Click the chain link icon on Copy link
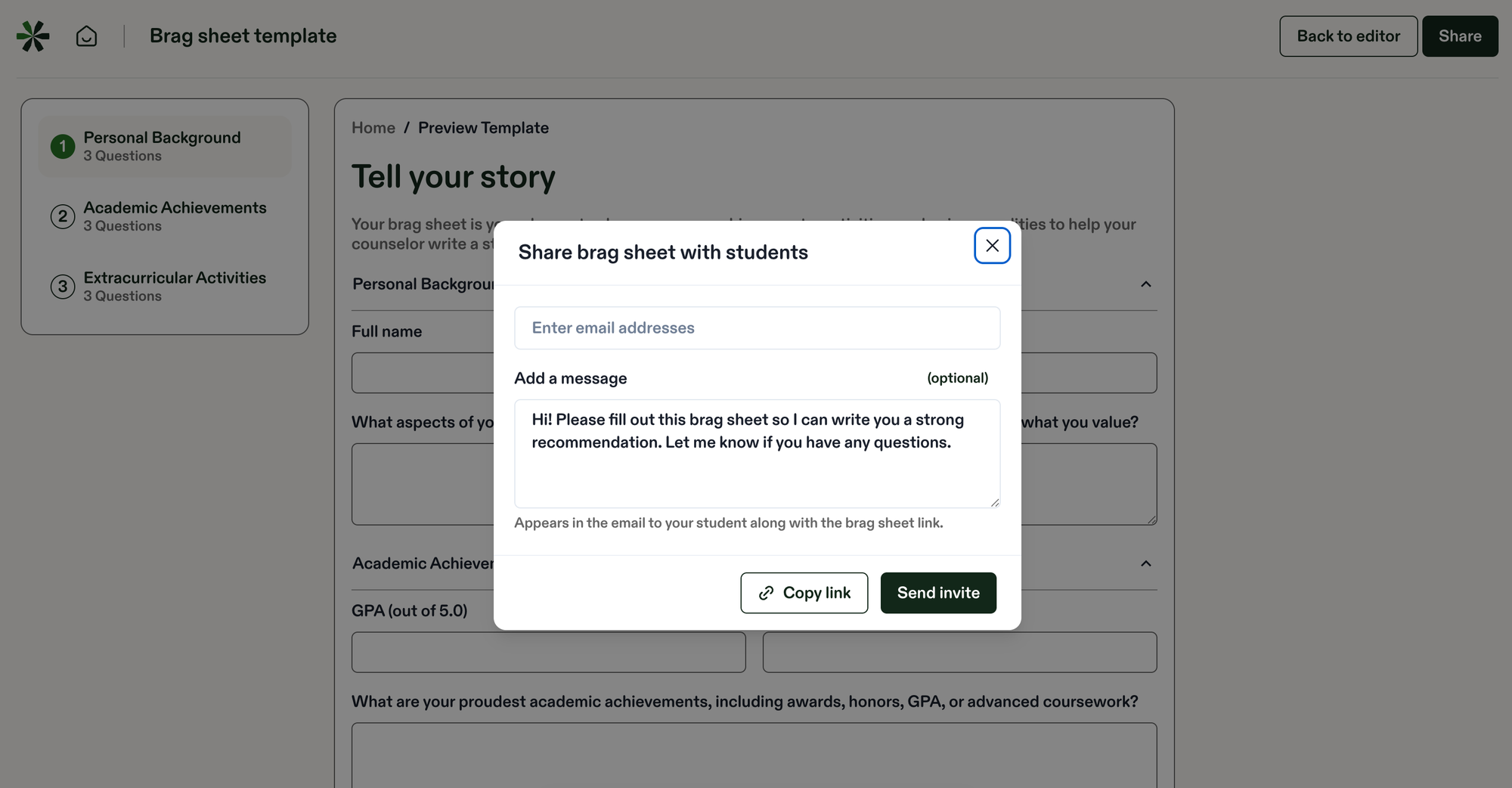Screen dimensions: 1512x788 766,593
